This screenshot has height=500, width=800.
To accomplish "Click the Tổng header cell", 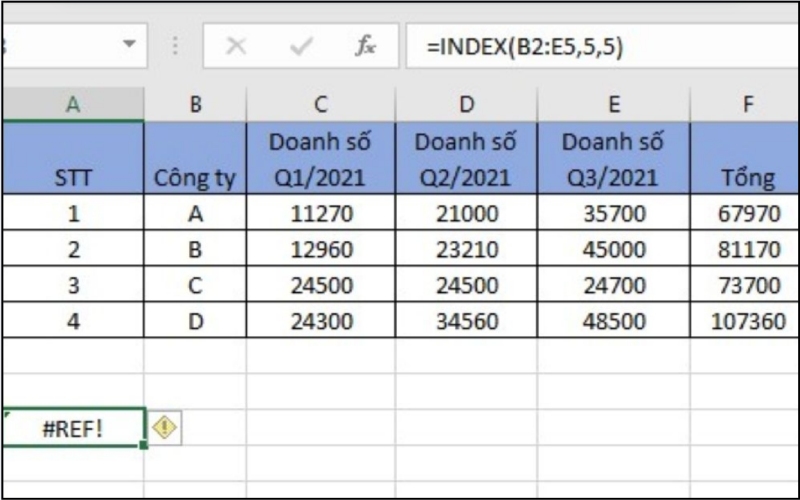I will click(745, 158).
